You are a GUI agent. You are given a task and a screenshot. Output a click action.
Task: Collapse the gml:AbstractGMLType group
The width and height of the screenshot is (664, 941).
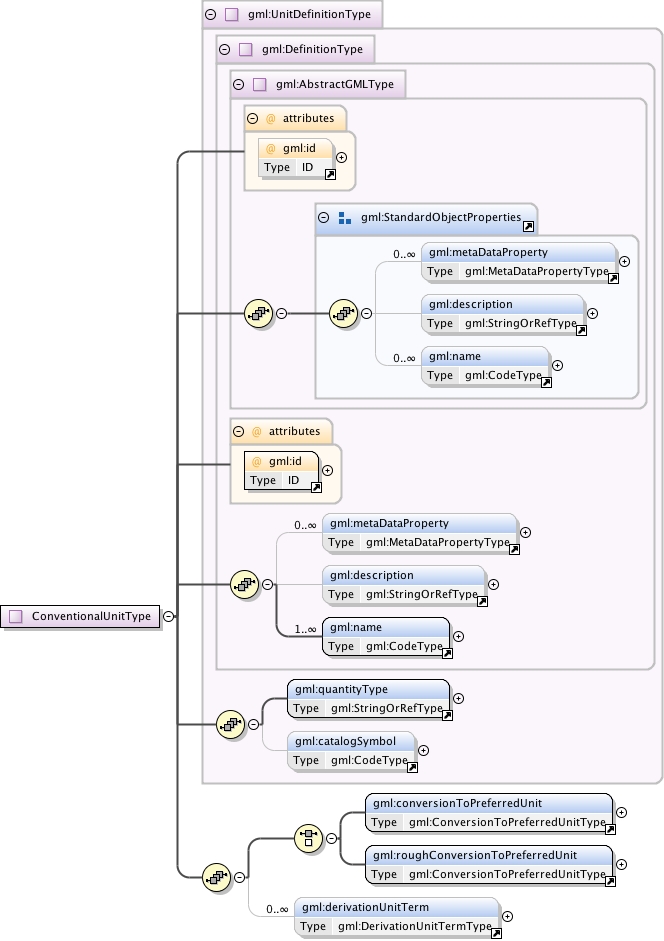tap(238, 84)
